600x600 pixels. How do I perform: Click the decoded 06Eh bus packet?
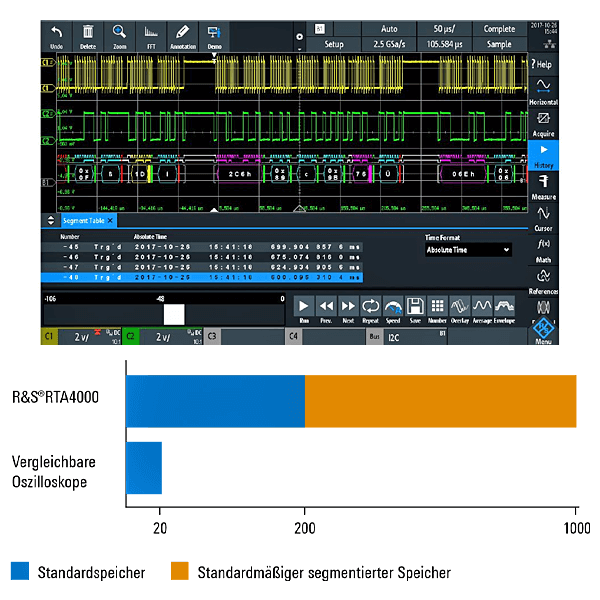click(x=463, y=174)
